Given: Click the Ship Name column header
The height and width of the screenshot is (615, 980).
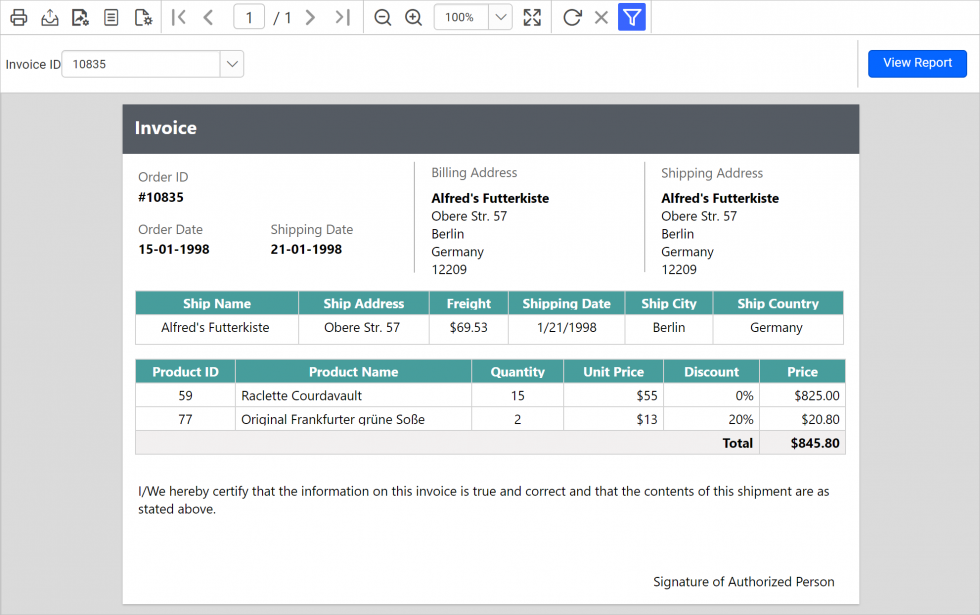Looking at the screenshot, I should tap(217, 303).
